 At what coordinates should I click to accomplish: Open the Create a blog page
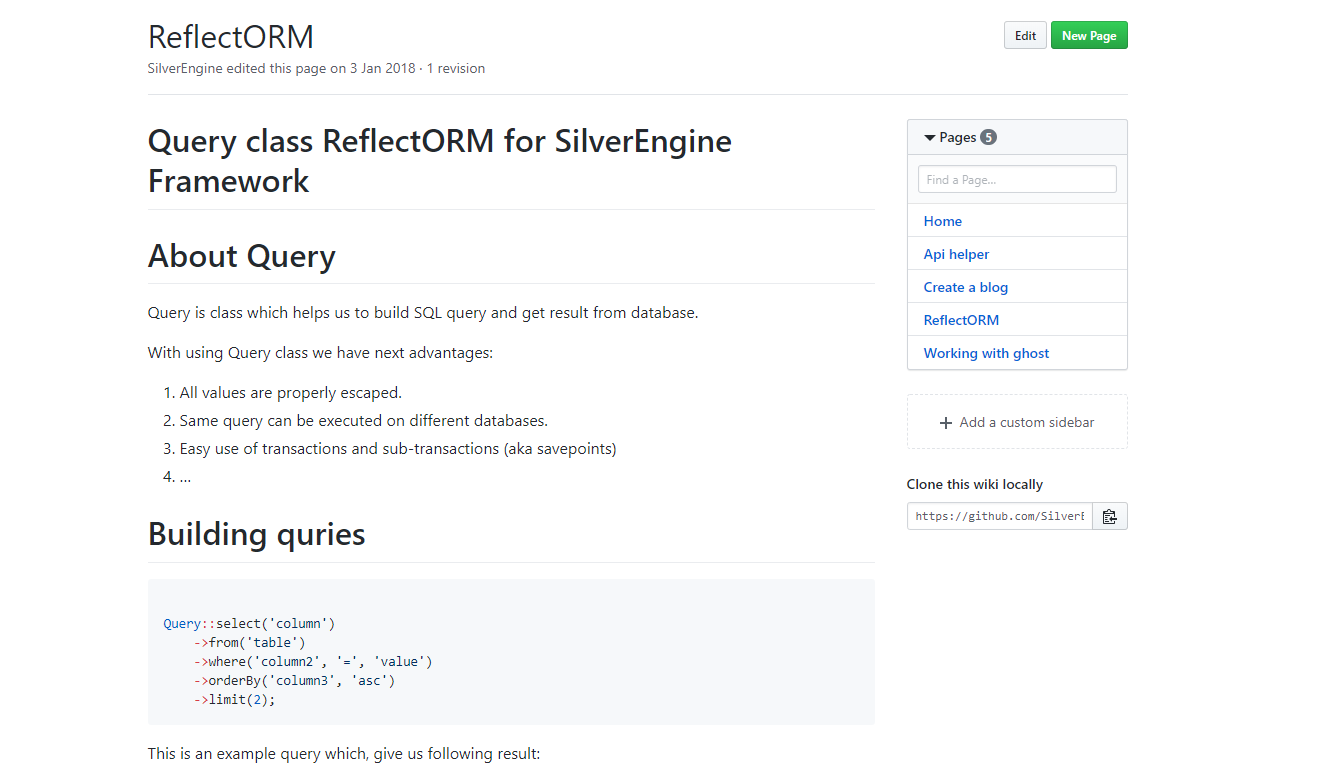pyautogui.click(x=966, y=287)
